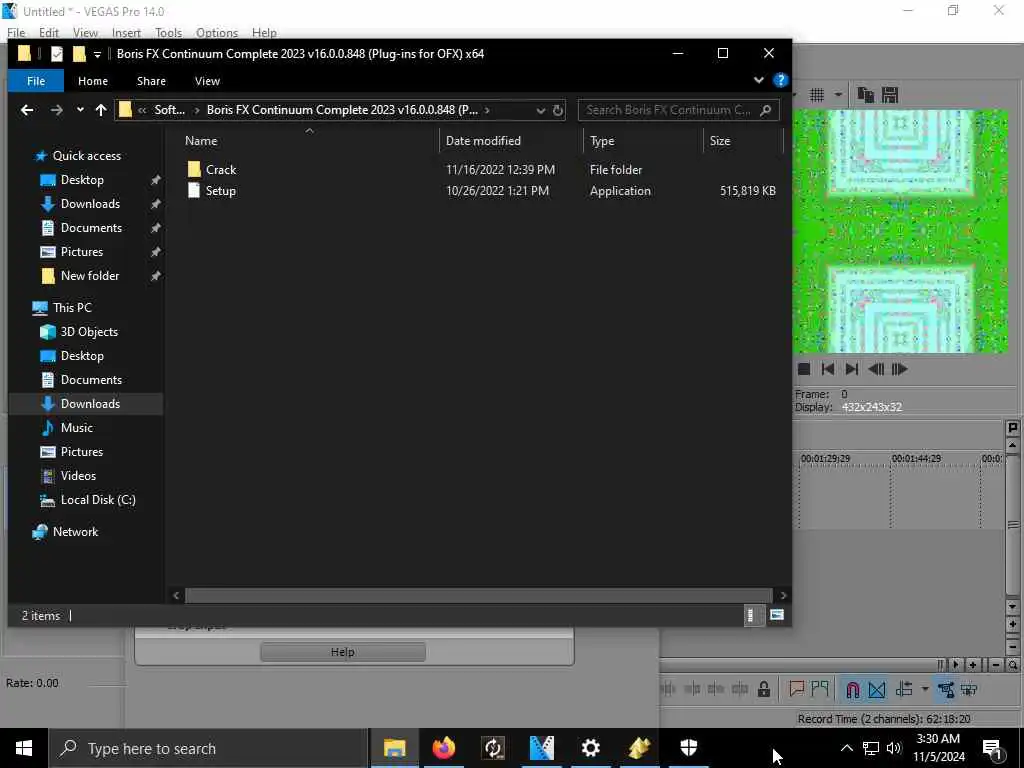1024x768 pixels.
Task: Copy preview snapshot to clipboard
Action: point(865,95)
